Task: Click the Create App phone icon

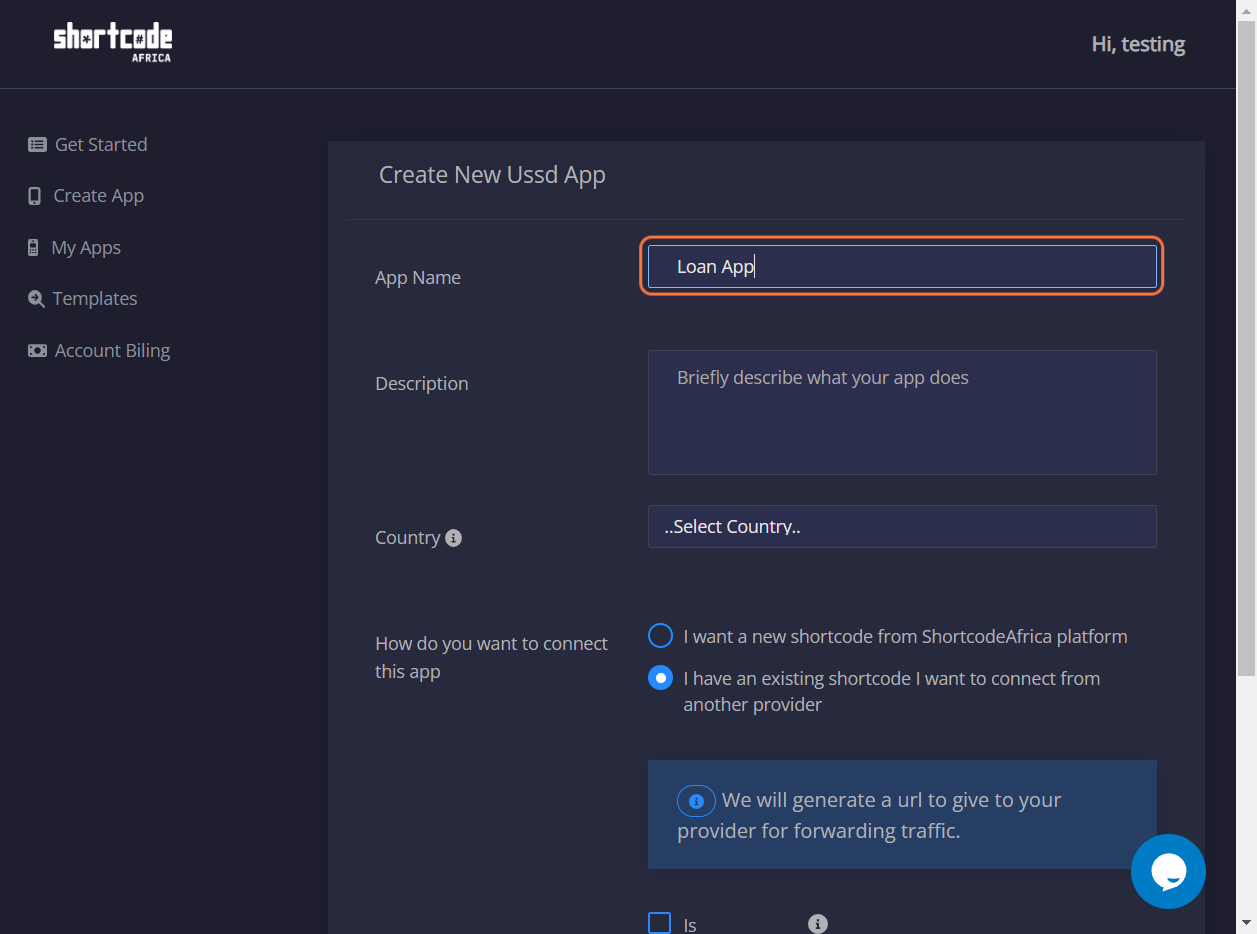Action: (x=35, y=196)
